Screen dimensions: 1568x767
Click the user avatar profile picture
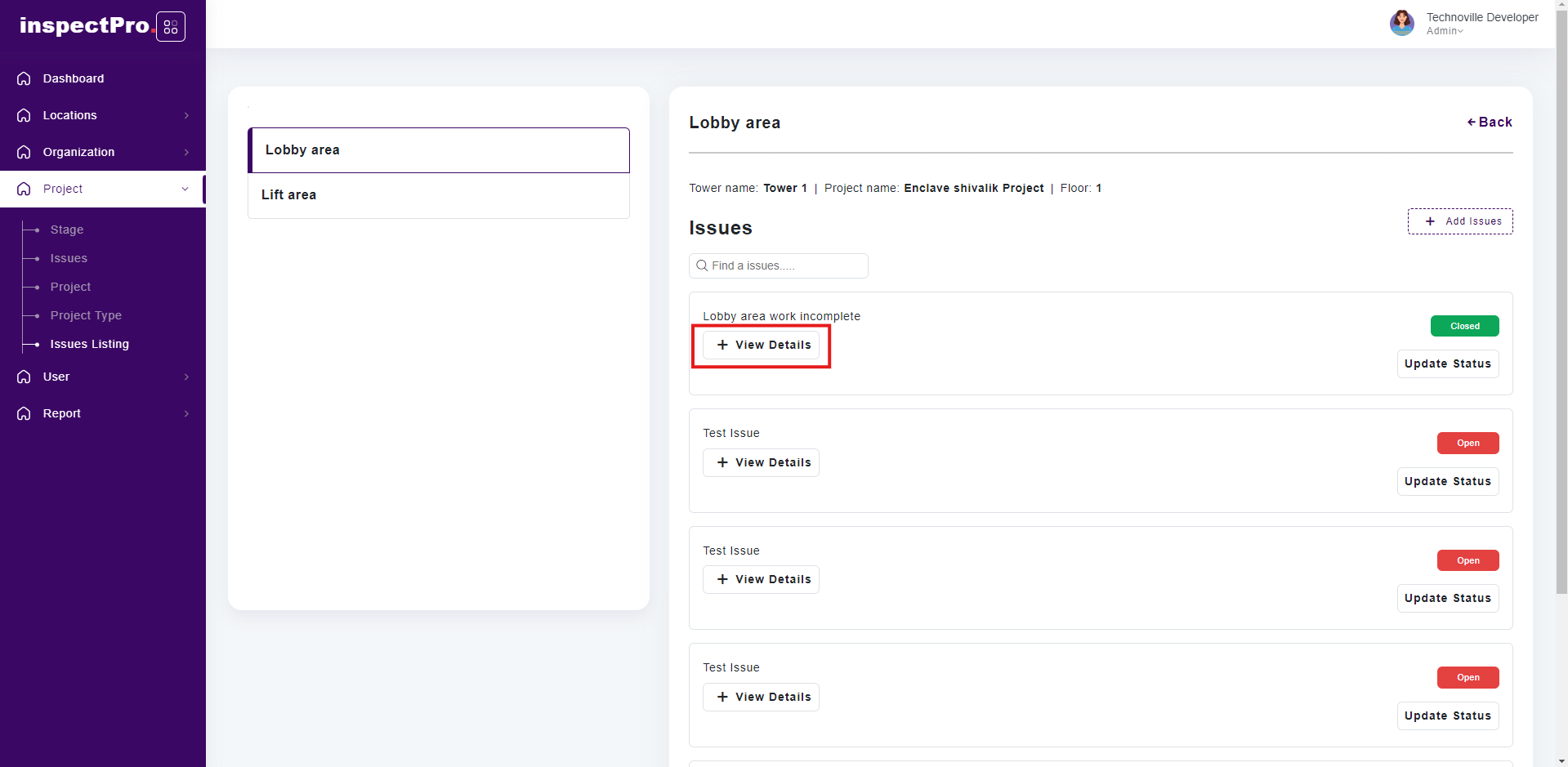coord(1401,23)
